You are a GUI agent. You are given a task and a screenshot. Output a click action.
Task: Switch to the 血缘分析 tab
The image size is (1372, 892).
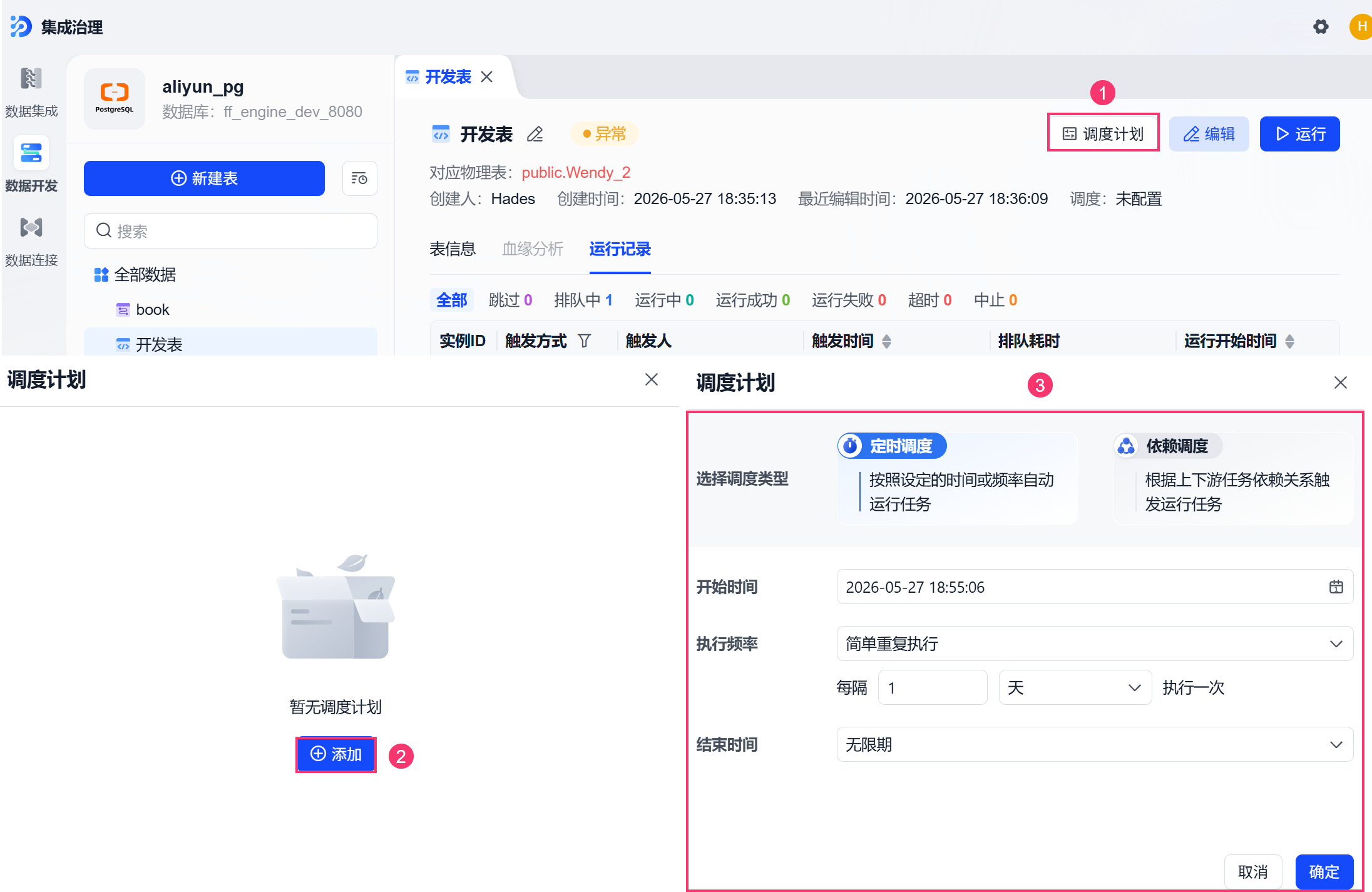pyautogui.click(x=533, y=249)
